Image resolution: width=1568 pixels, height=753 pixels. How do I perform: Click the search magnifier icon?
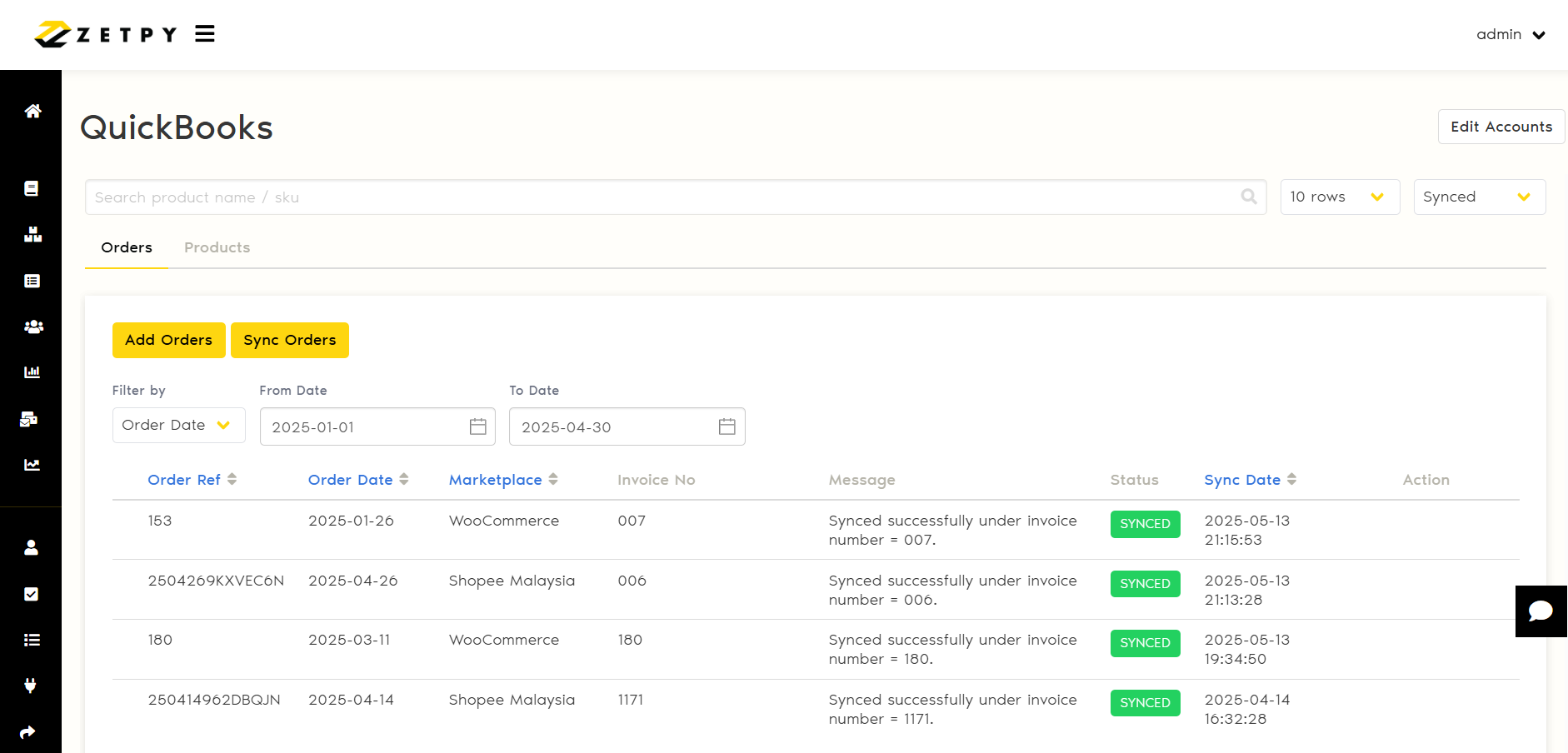tap(1249, 197)
